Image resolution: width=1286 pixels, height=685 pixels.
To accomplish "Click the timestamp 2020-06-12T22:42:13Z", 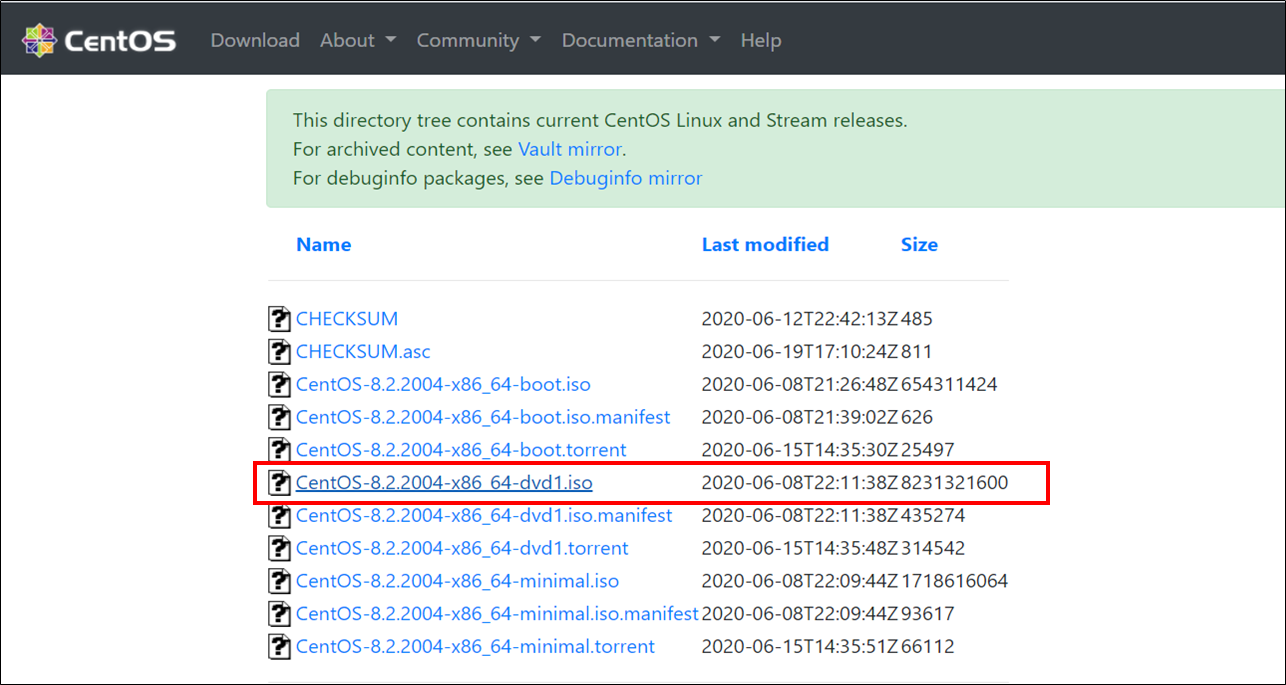I will [x=800, y=319].
